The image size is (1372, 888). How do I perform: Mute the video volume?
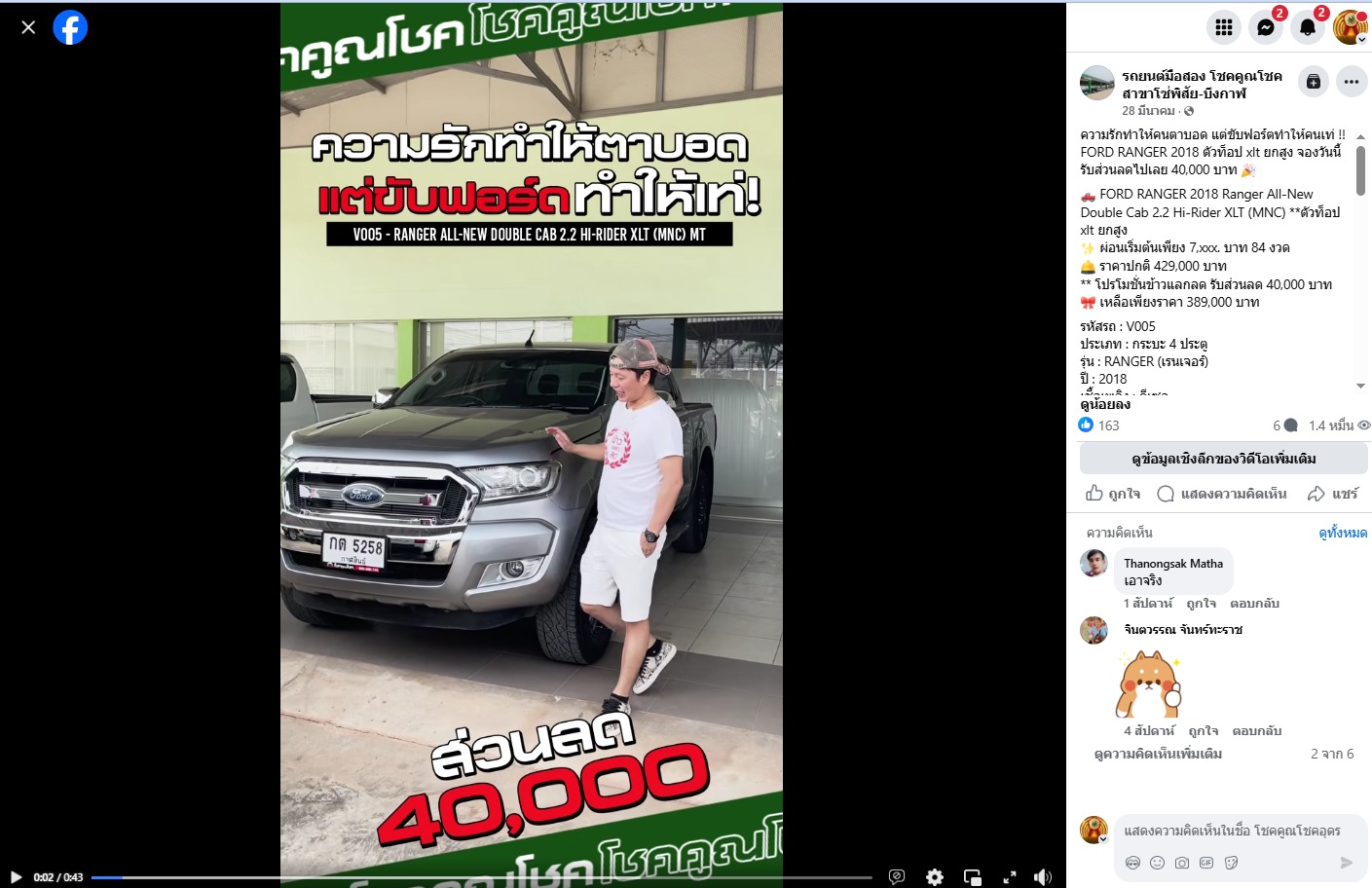click(x=1043, y=877)
